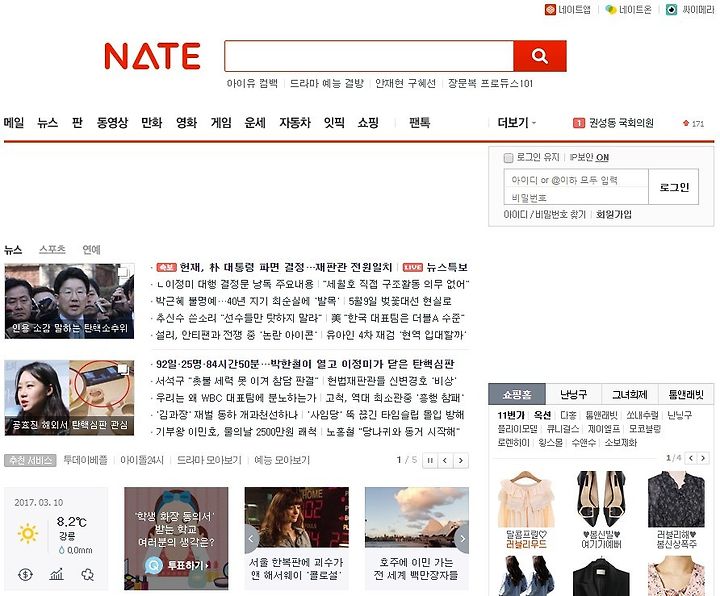This screenshot has width=720, height=596.
Task: Open 옥션 shopping link
Action: [542, 415]
